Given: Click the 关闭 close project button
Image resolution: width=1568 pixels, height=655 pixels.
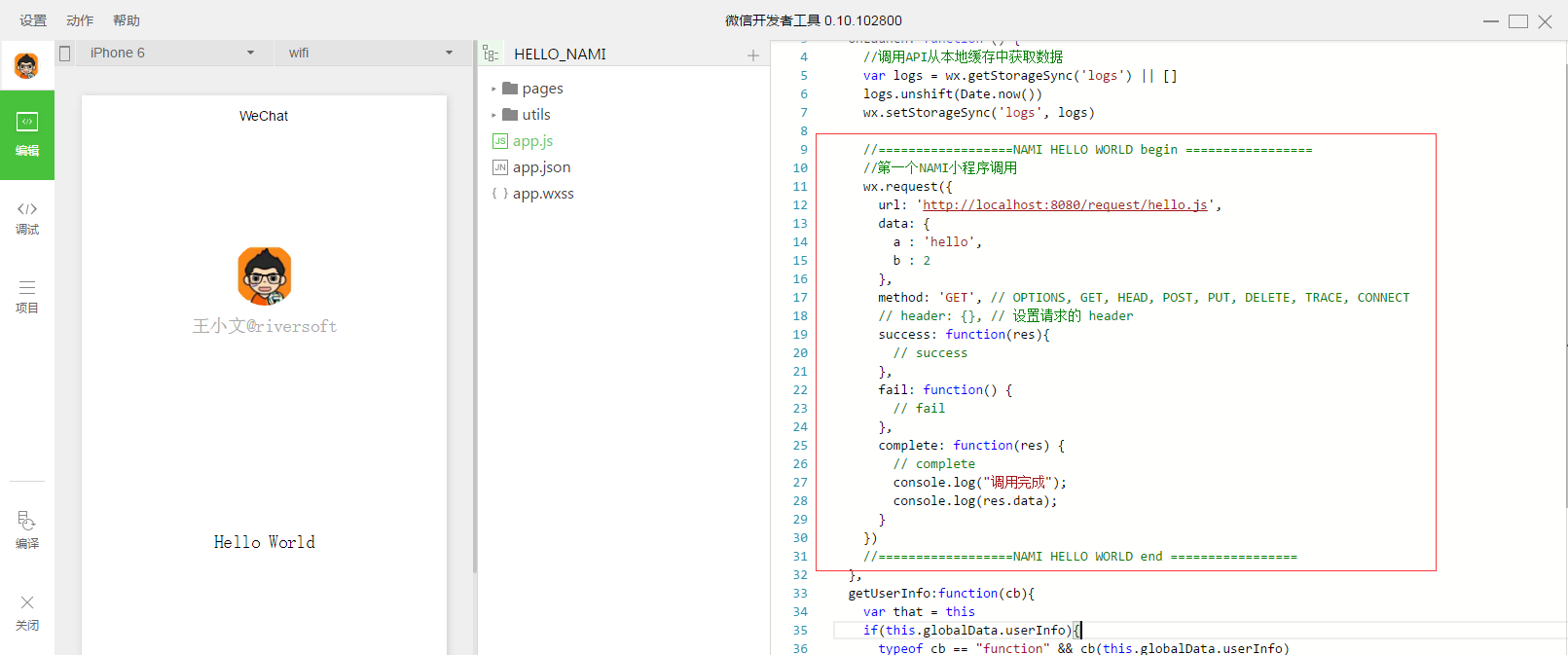Looking at the screenshot, I should 27,613.
